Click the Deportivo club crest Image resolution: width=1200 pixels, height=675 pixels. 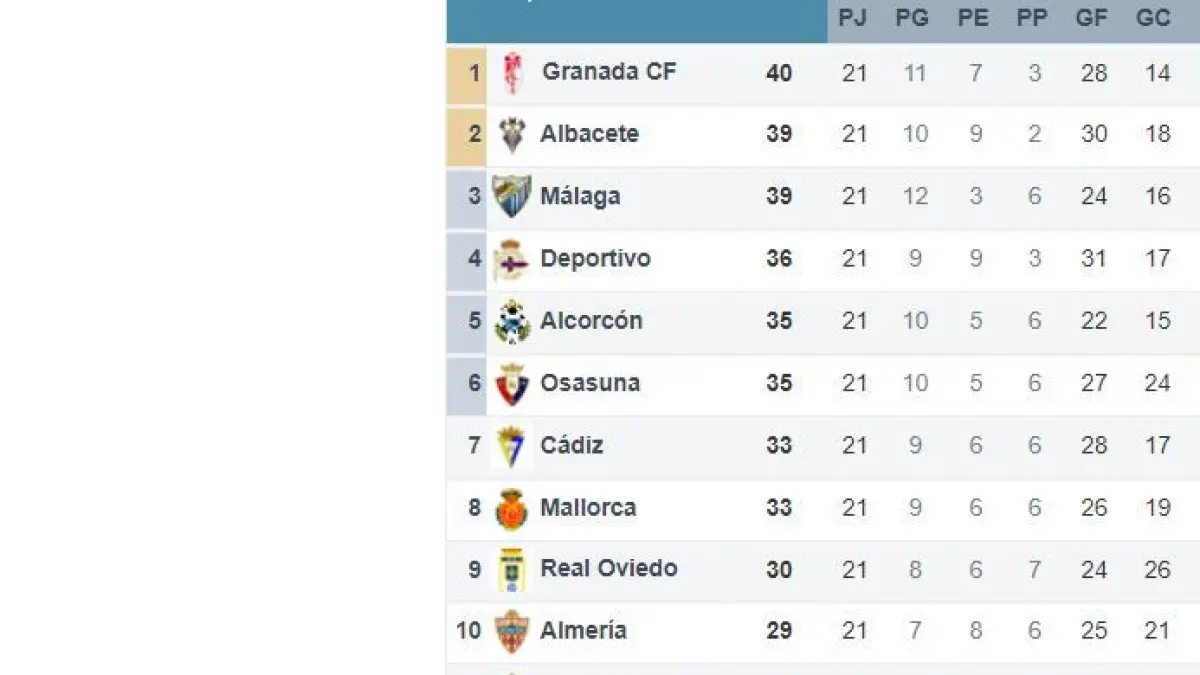[512, 259]
